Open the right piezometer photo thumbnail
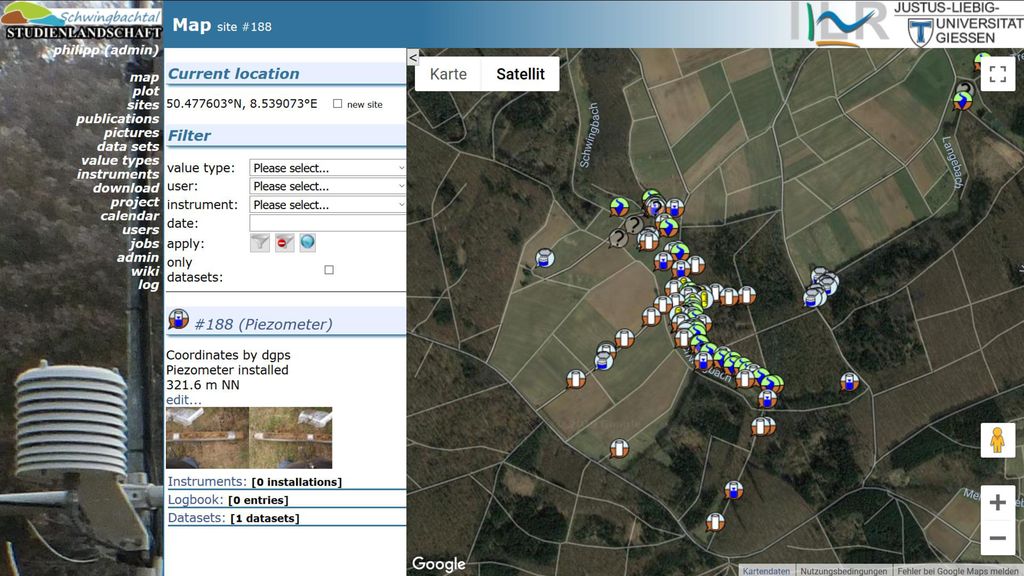 pyautogui.click(x=291, y=438)
